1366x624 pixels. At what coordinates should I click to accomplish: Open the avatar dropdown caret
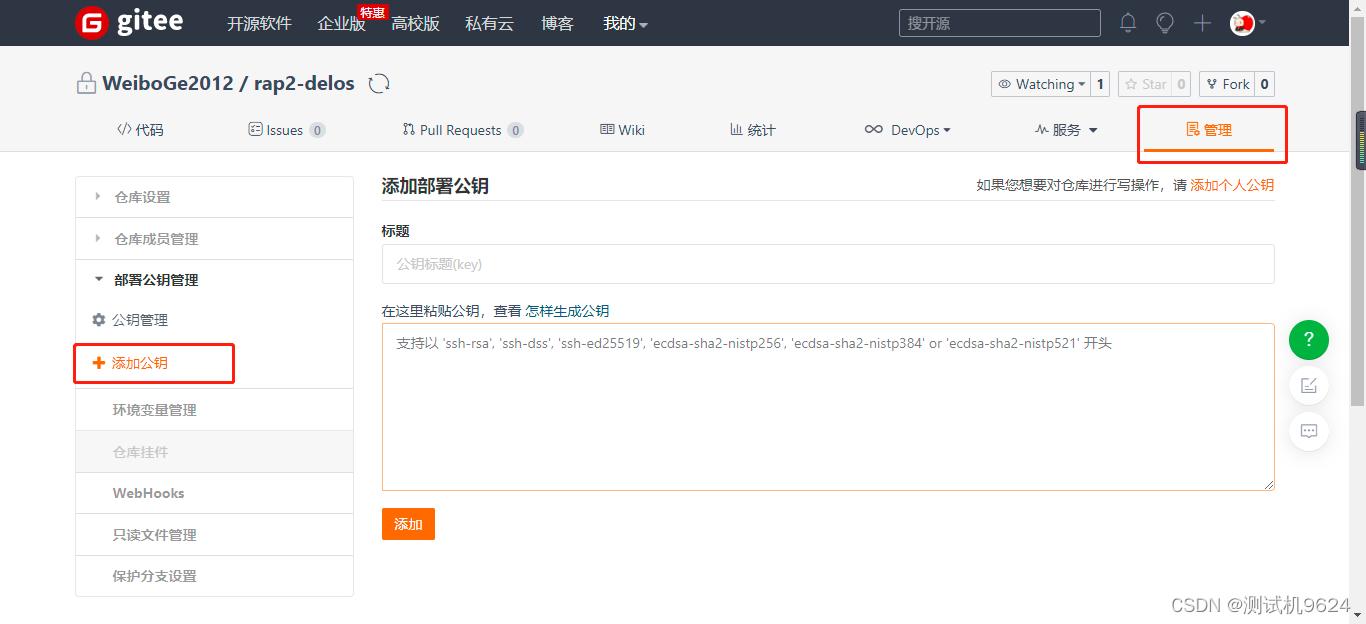1262,23
